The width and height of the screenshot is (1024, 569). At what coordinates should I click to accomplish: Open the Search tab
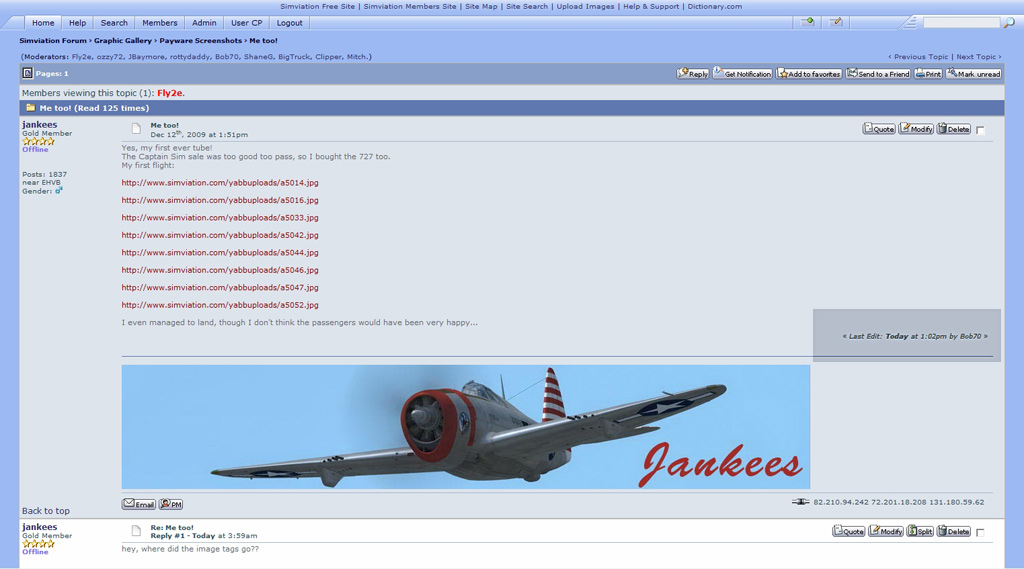click(x=114, y=23)
